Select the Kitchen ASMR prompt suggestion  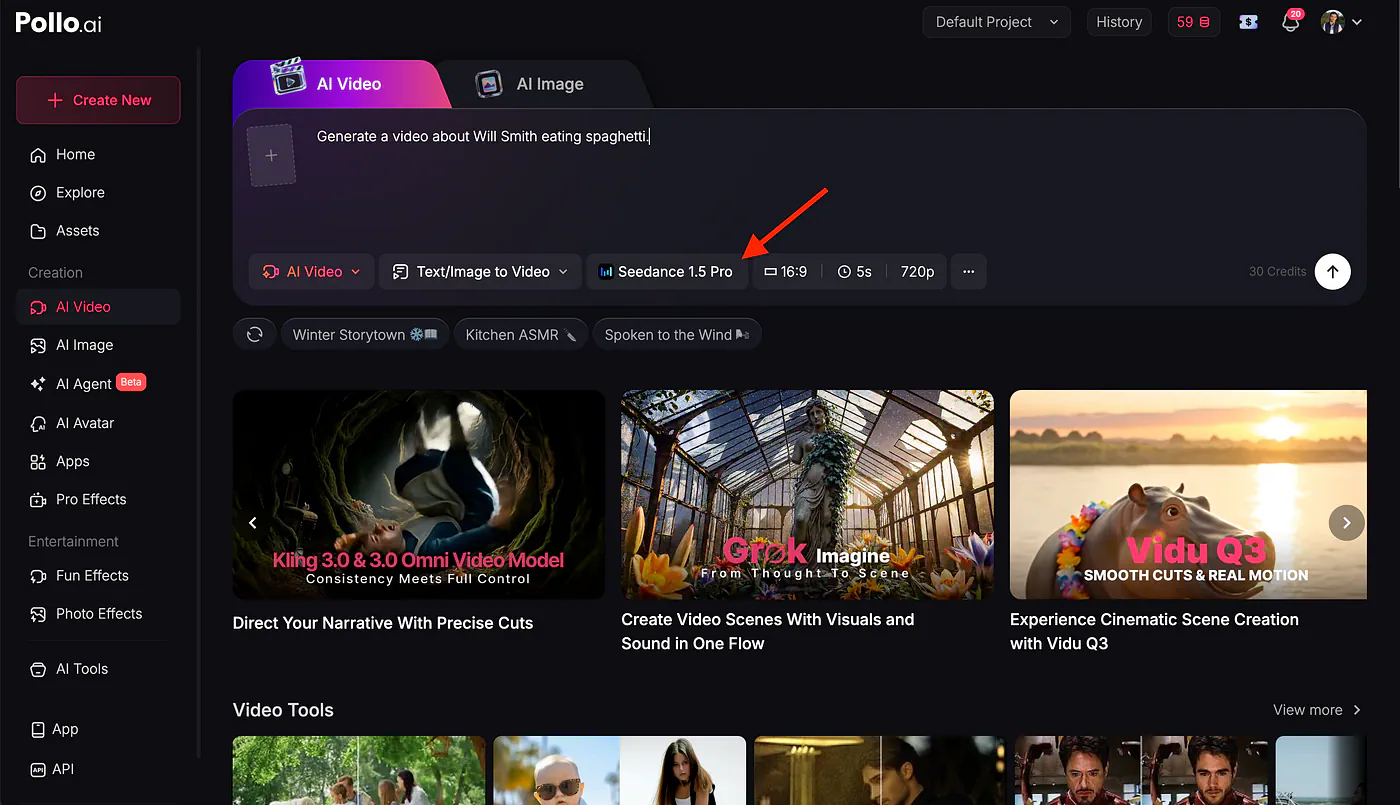click(522, 335)
